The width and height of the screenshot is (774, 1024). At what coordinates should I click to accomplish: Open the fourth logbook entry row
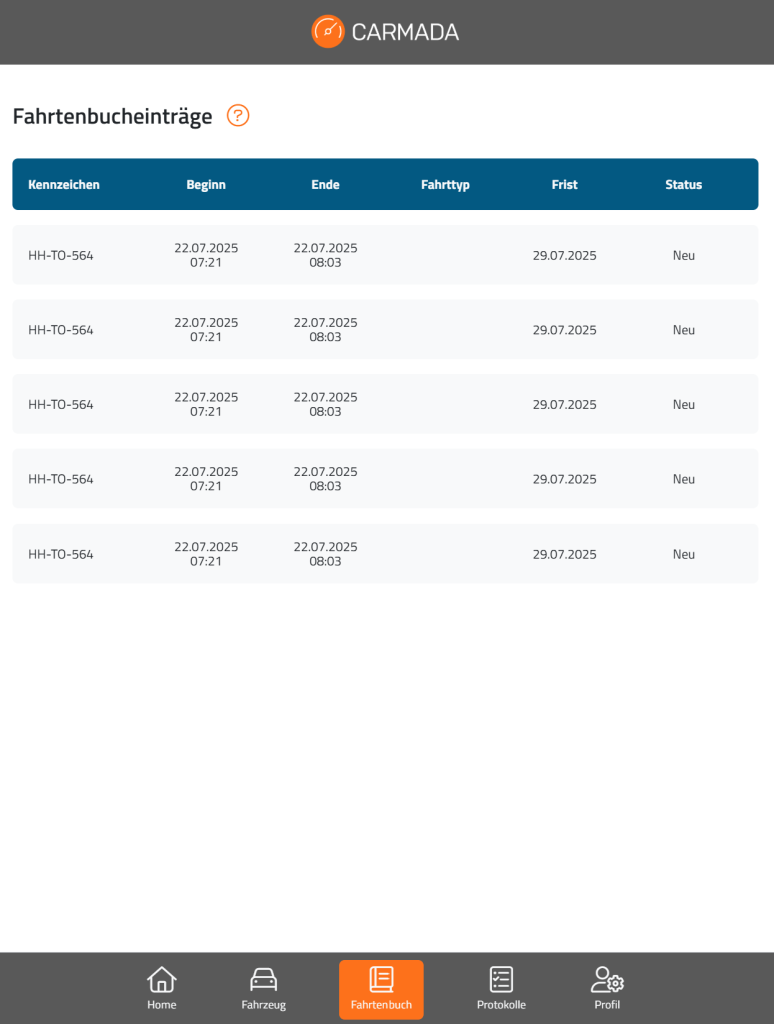[385, 479]
